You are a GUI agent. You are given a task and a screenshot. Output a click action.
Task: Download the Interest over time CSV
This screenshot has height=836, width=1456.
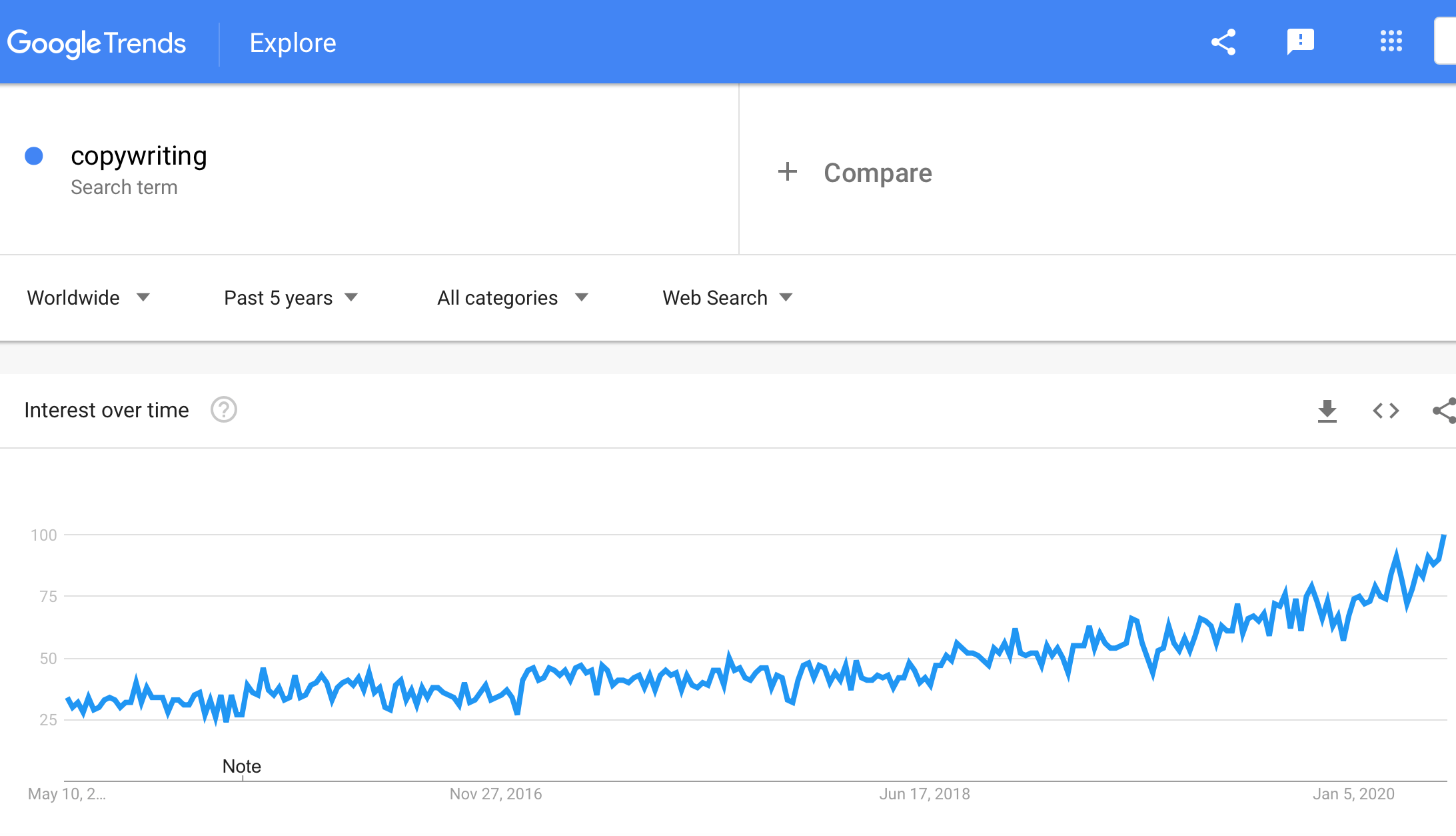click(1327, 411)
